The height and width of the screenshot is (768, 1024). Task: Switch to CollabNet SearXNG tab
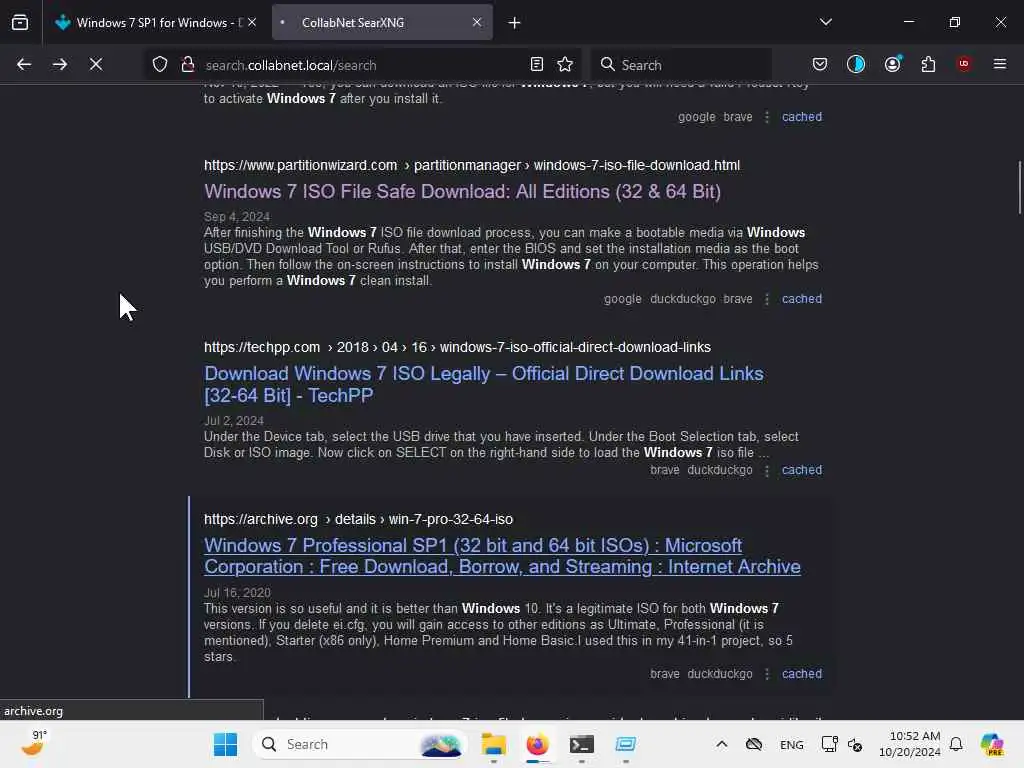[382, 22]
